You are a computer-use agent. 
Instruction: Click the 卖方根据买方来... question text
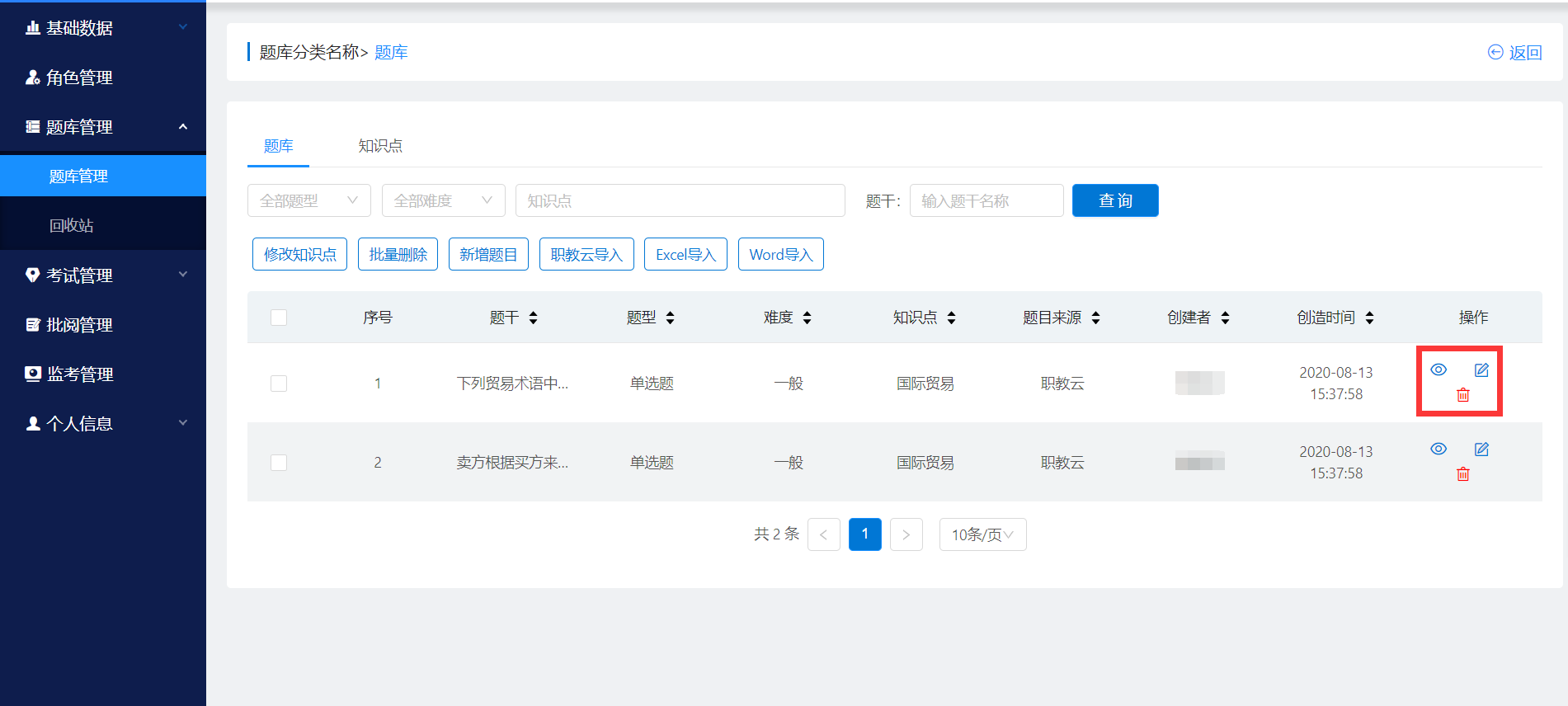(512, 463)
